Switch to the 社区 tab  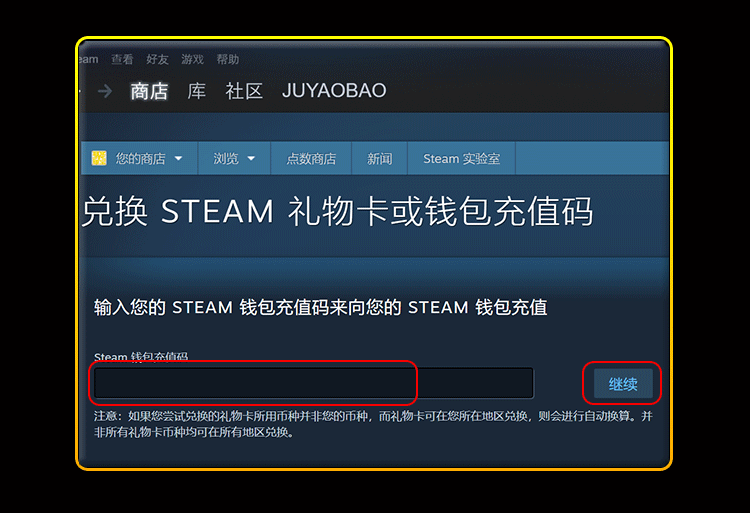(x=244, y=91)
